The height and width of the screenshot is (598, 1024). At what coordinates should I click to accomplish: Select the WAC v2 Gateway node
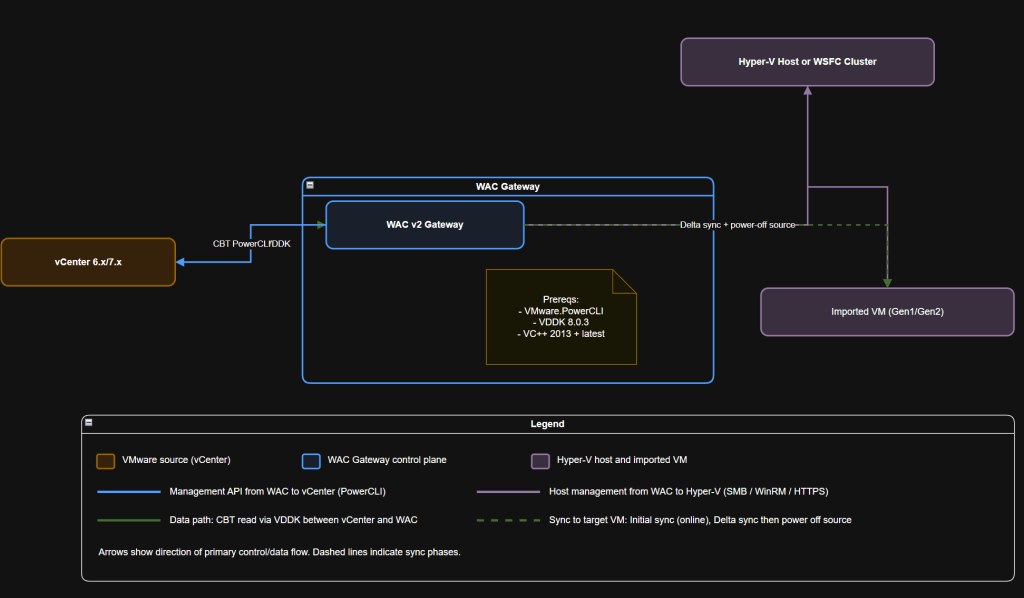pyautogui.click(x=424, y=224)
